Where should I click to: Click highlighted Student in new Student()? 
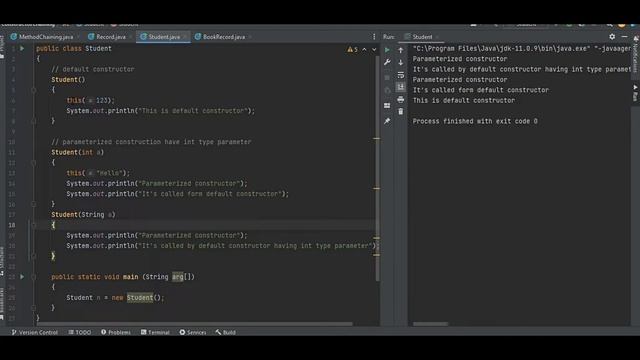[140, 298]
